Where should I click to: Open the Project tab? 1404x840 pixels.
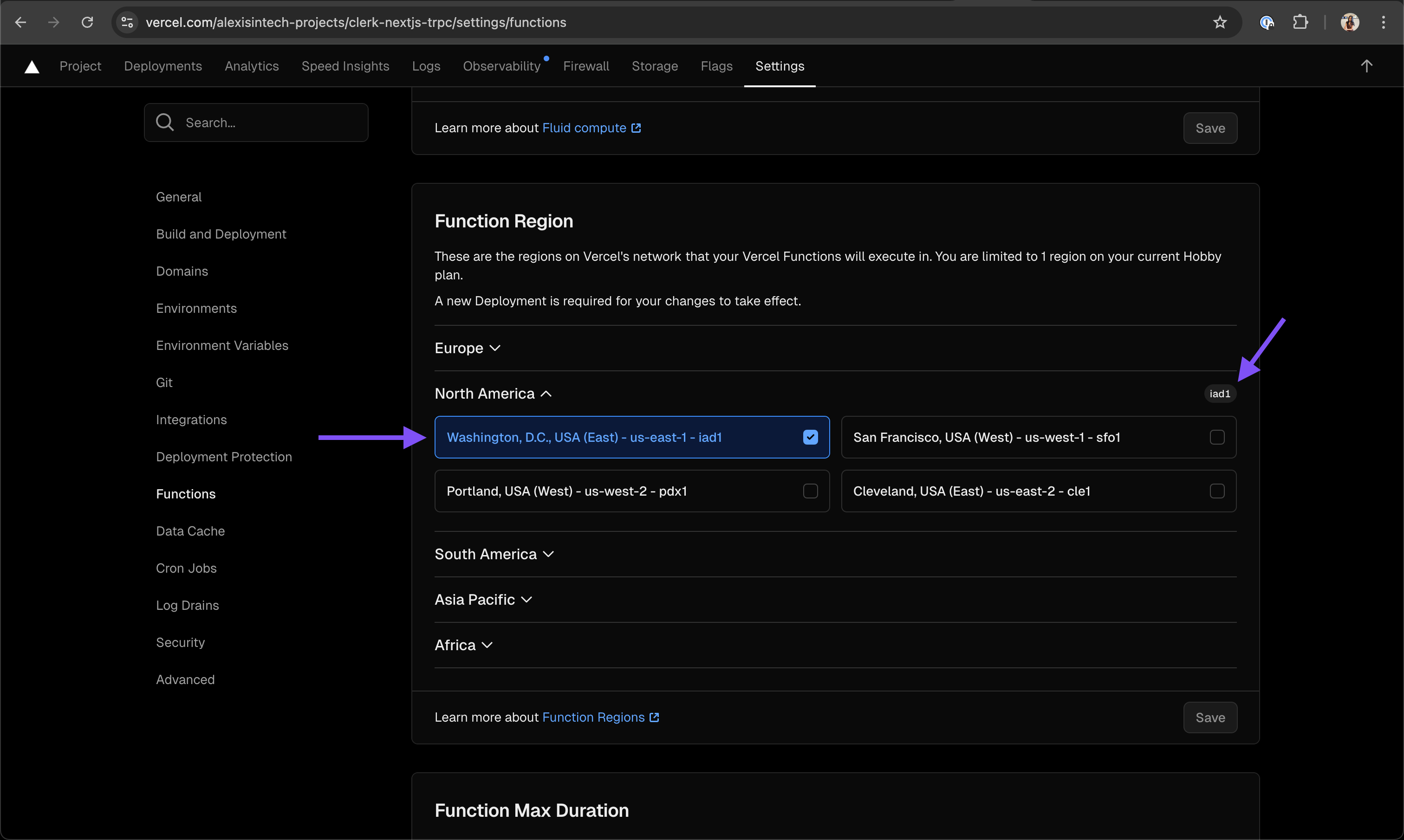[80, 66]
